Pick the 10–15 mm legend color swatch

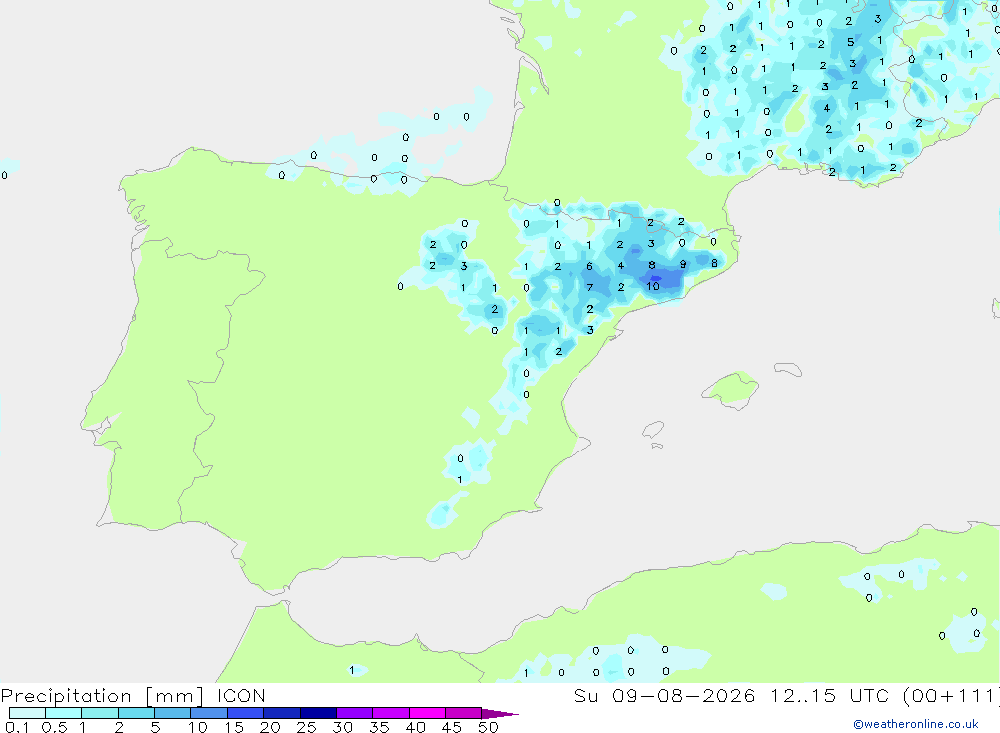(209, 713)
